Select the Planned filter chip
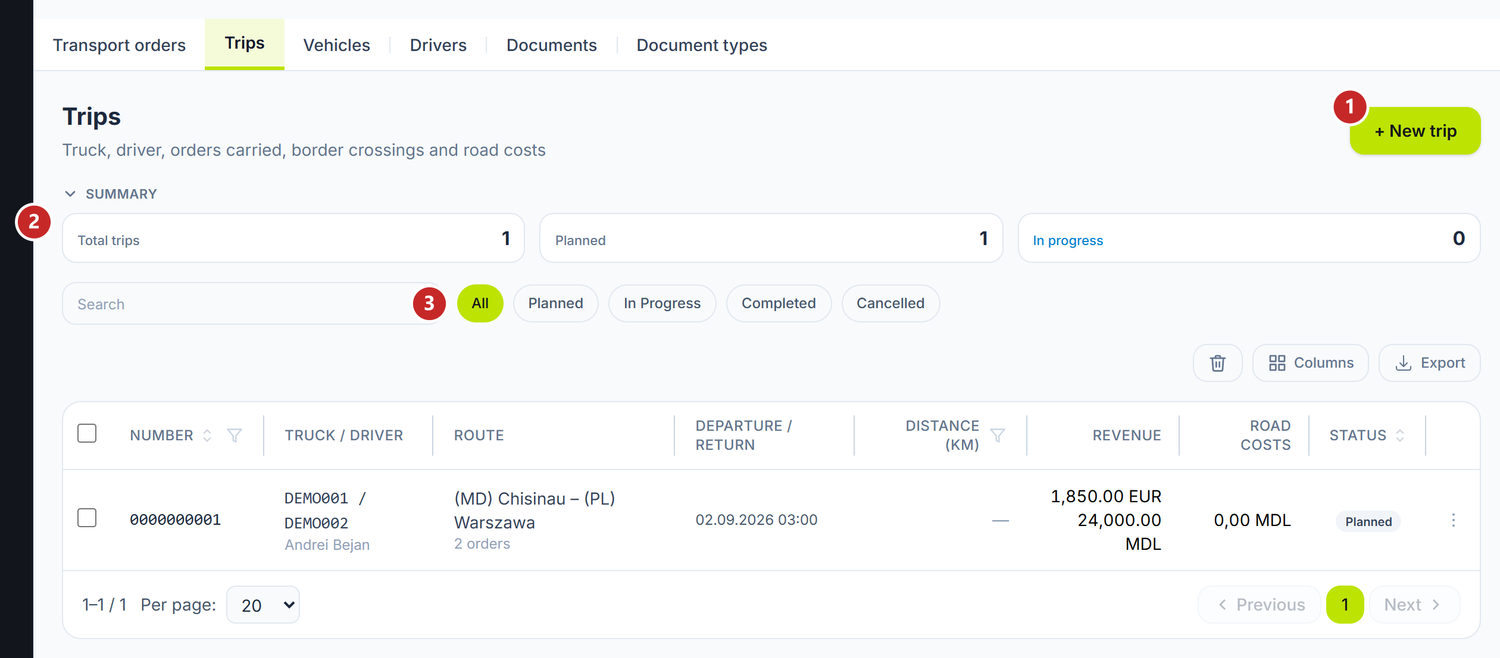The image size is (1500, 658). (555, 303)
